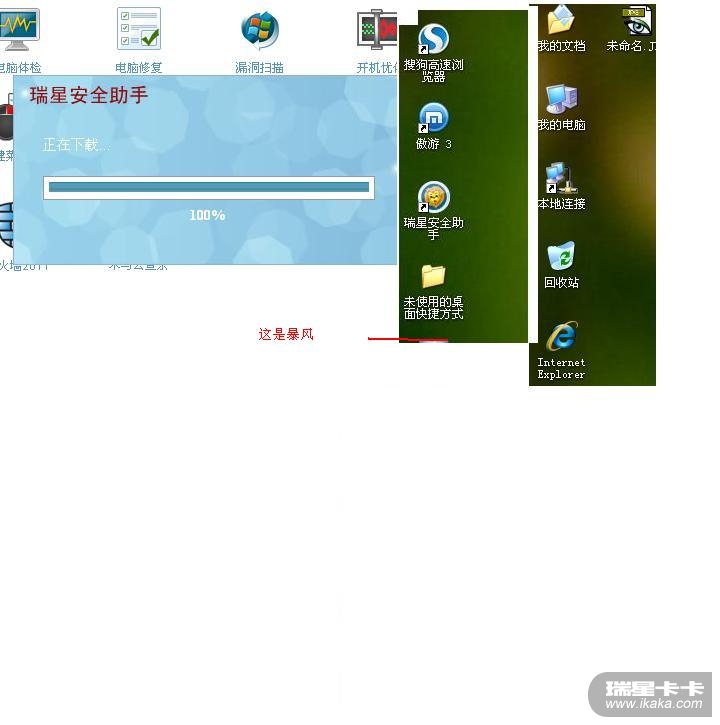This screenshot has height=725, width=720.
Task: Launch Internet Explorer desktop icon
Action: 561,336
